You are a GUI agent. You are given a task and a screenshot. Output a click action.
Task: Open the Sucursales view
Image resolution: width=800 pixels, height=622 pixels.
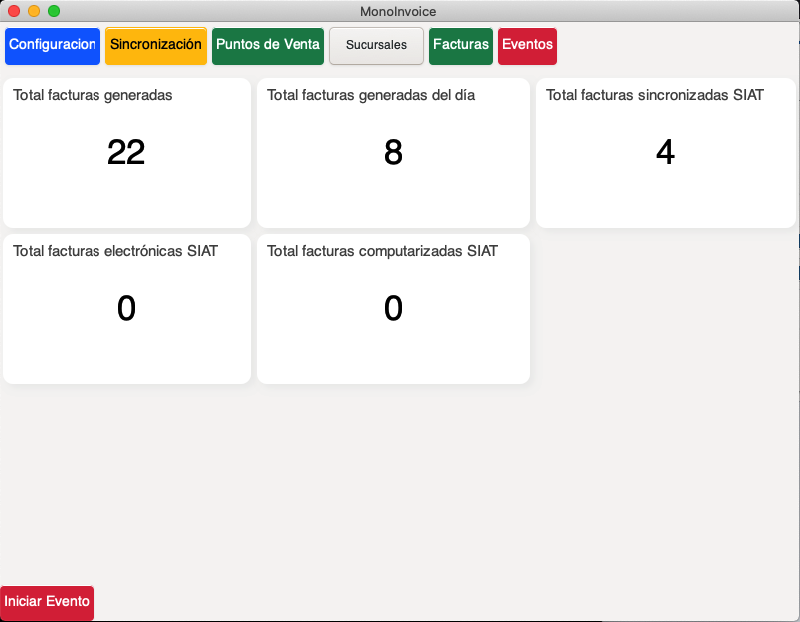[x=376, y=46]
